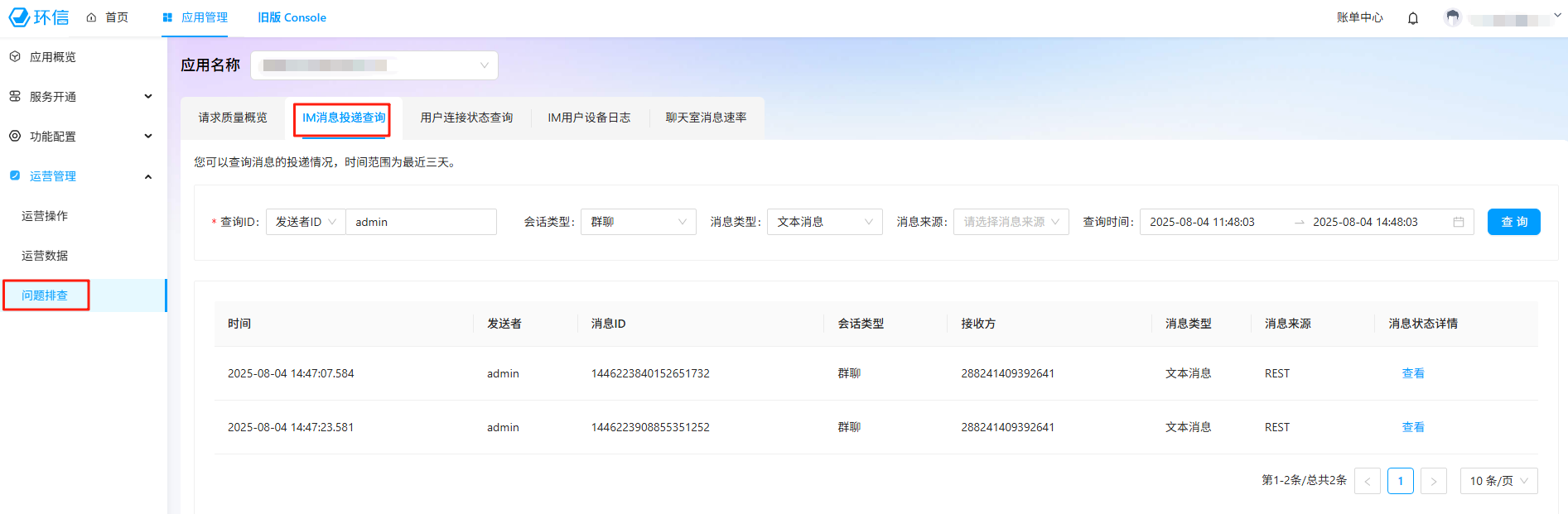Expand the 服务开通 menu chevron
This screenshot has height=514, width=1568.
[148, 97]
